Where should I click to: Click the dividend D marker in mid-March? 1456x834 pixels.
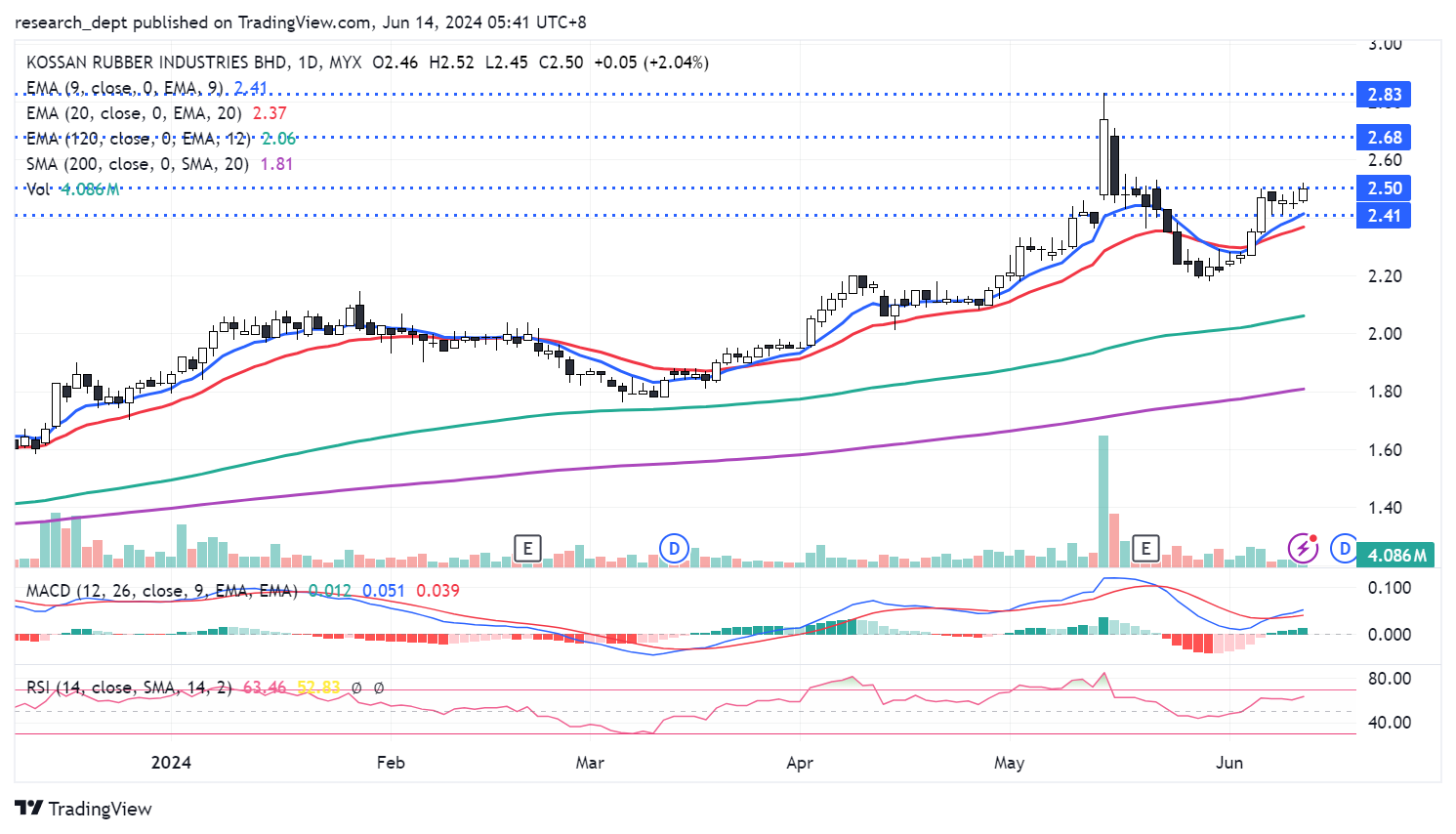coord(673,548)
